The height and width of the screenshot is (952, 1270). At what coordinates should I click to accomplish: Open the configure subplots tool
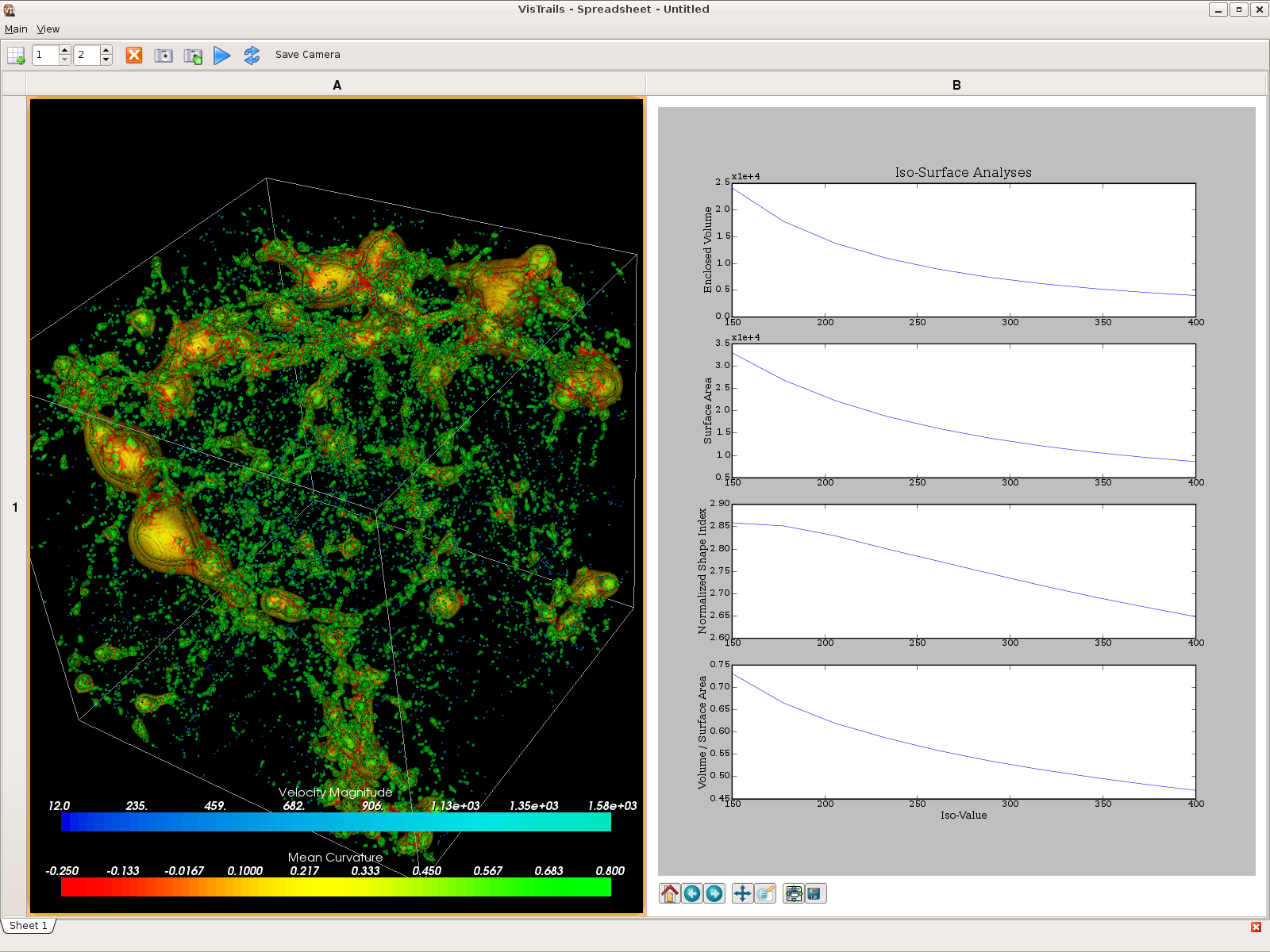793,894
